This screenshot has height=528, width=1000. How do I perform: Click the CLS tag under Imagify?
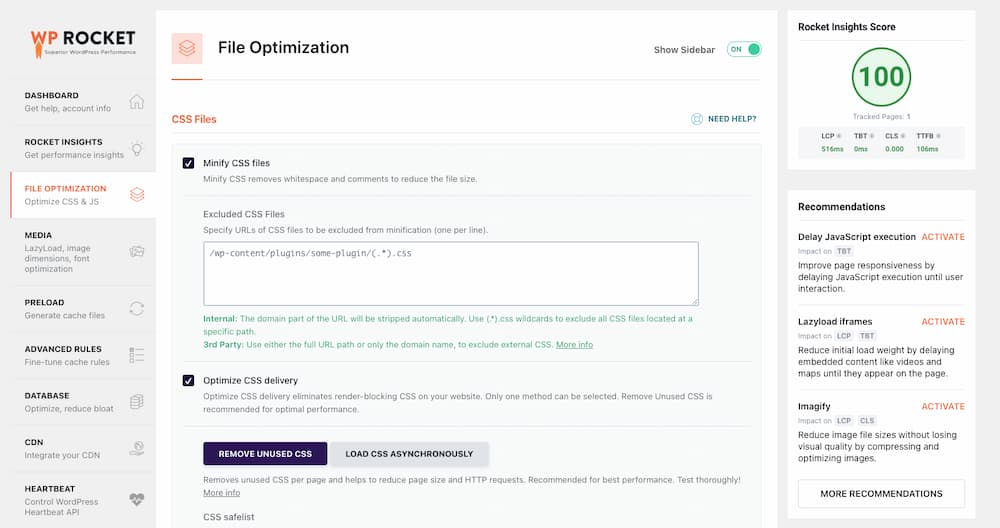point(867,421)
